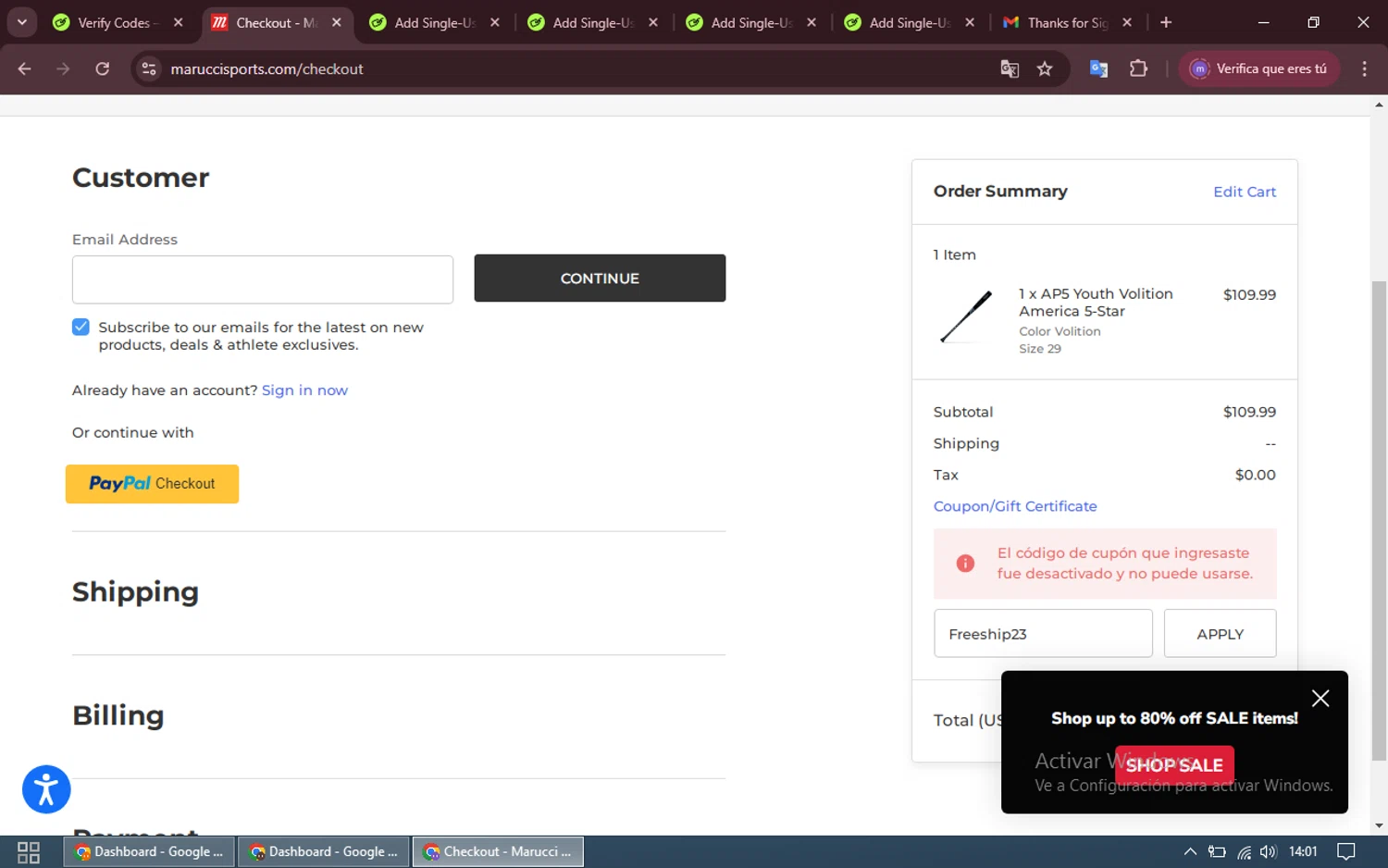Image resolution: width=1388 pixels, height=868 pixels.
Task: Show hidden system tray icons
Action: [x=1190, y=852]
